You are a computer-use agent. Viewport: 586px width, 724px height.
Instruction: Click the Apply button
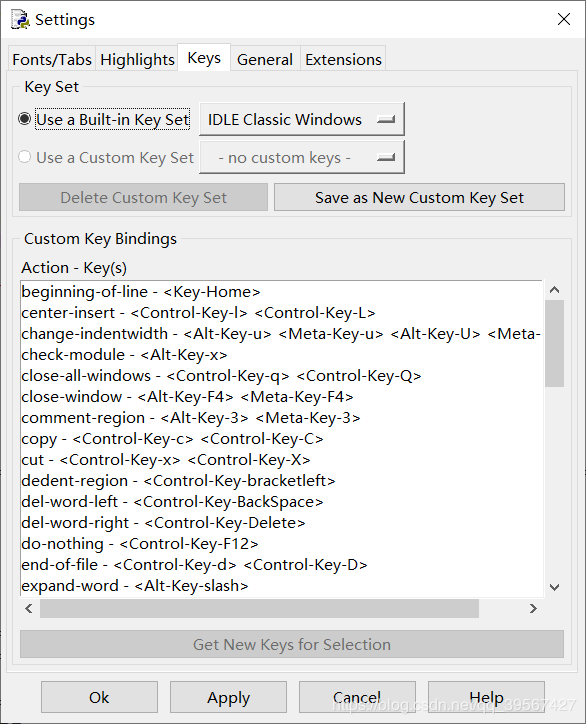tap(228, 697)
